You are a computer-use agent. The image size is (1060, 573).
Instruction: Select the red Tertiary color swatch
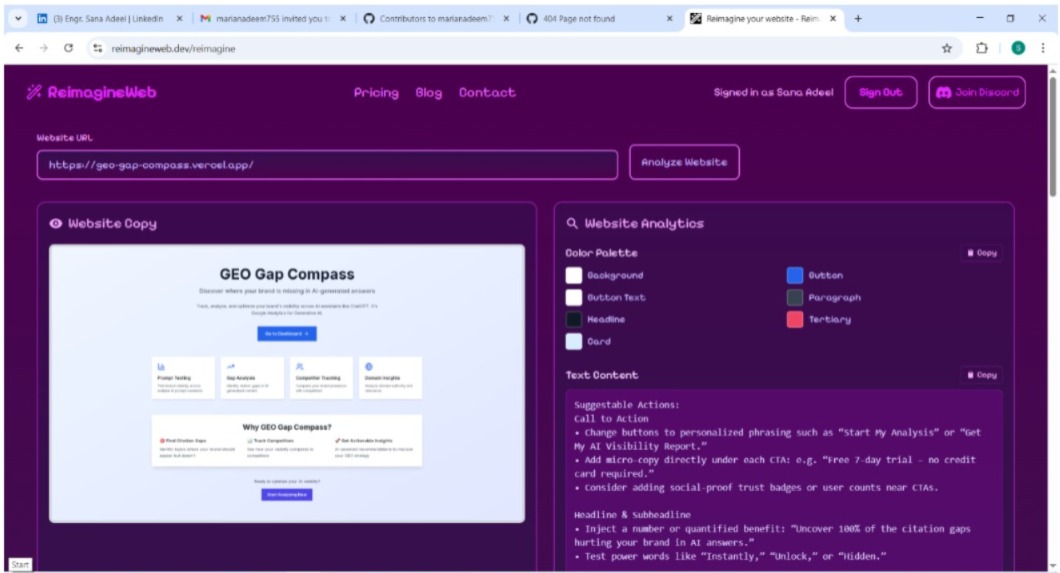(795, 319)
